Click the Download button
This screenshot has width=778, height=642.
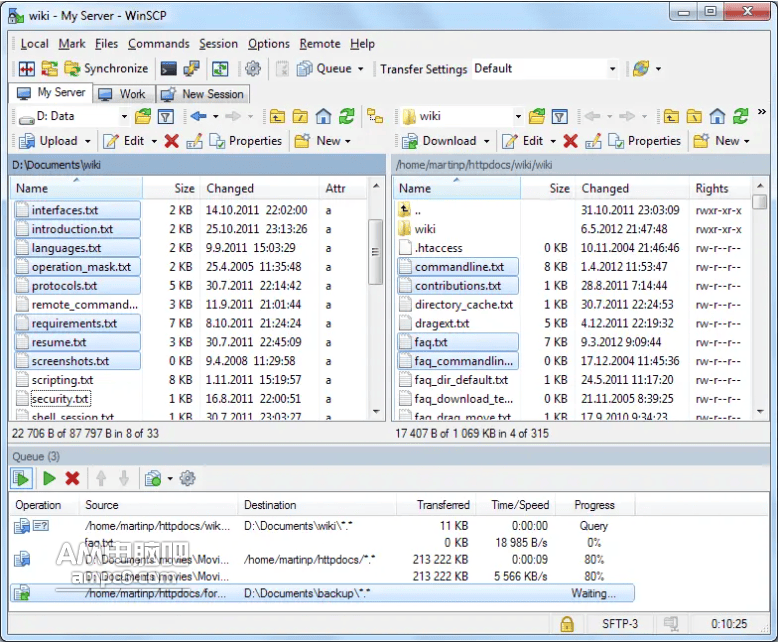pyautogui.click(x=440, y=141)
